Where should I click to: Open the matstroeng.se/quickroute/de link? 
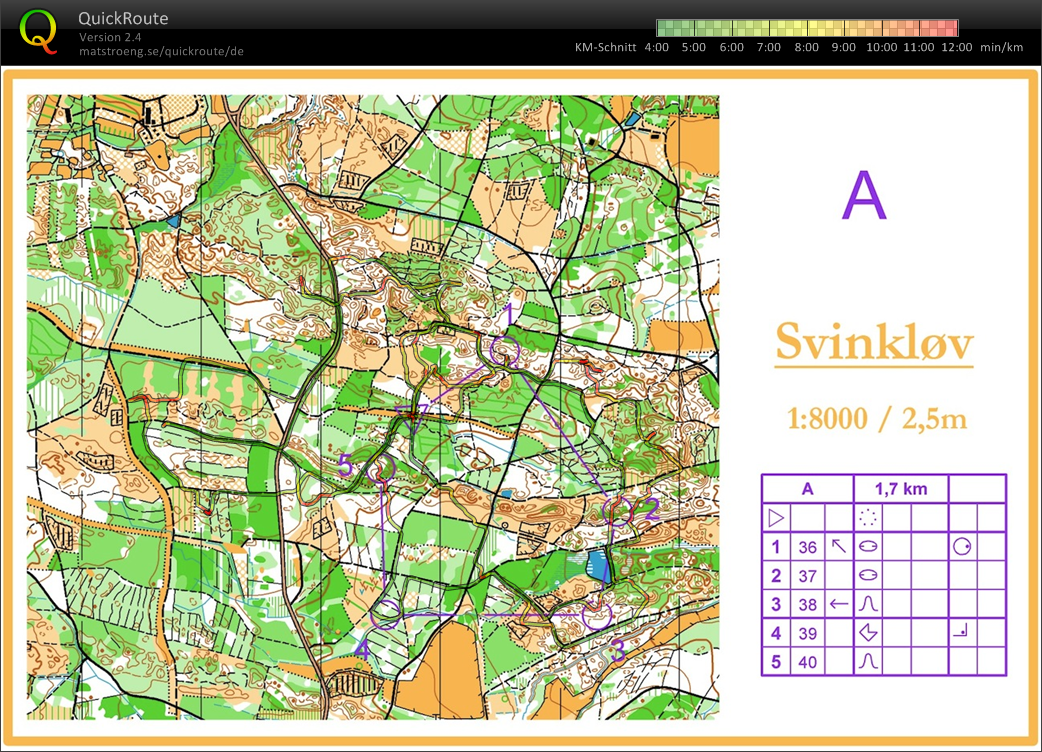click(x=161, y=51)
